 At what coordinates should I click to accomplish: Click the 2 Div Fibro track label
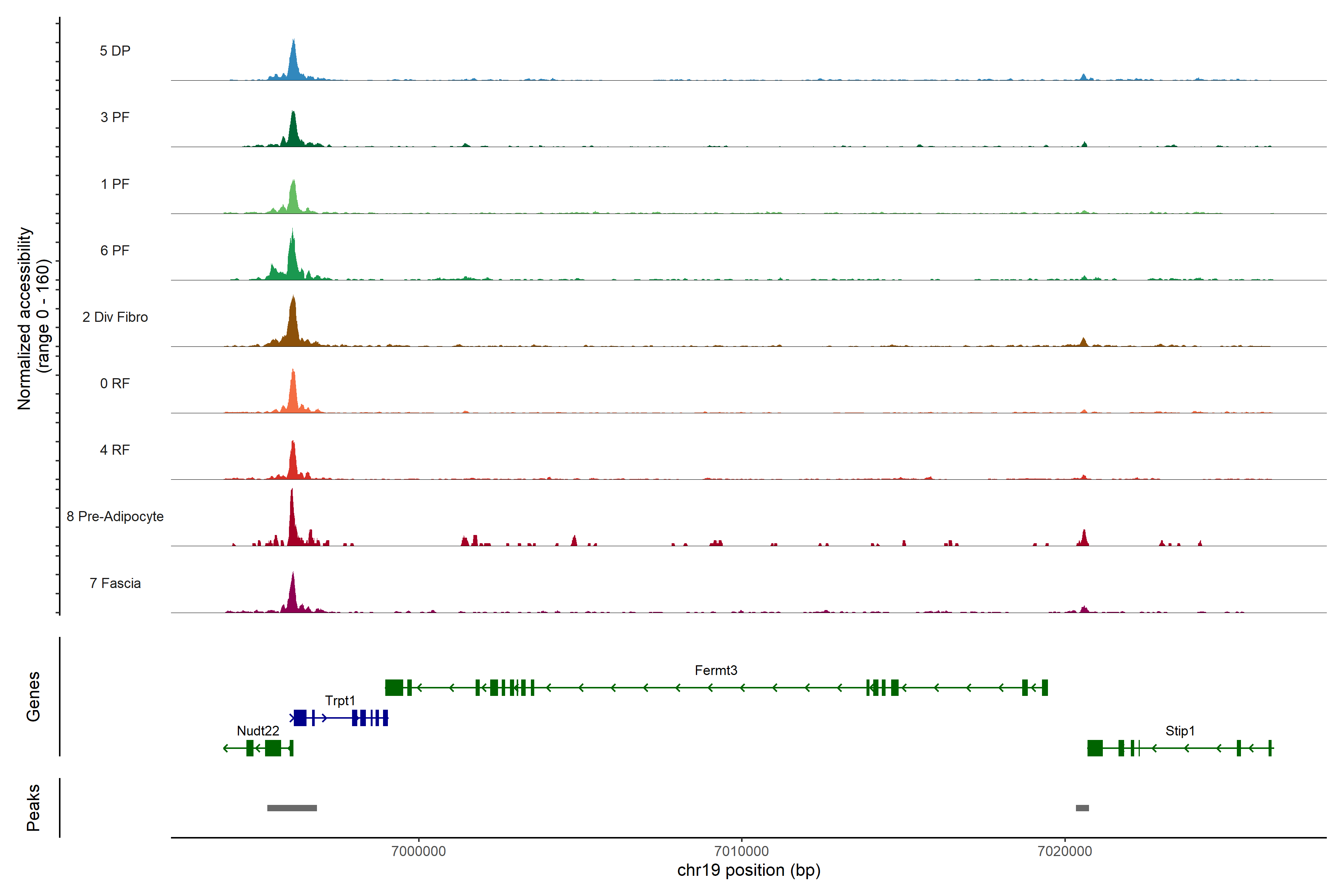(x=115, y=317)
